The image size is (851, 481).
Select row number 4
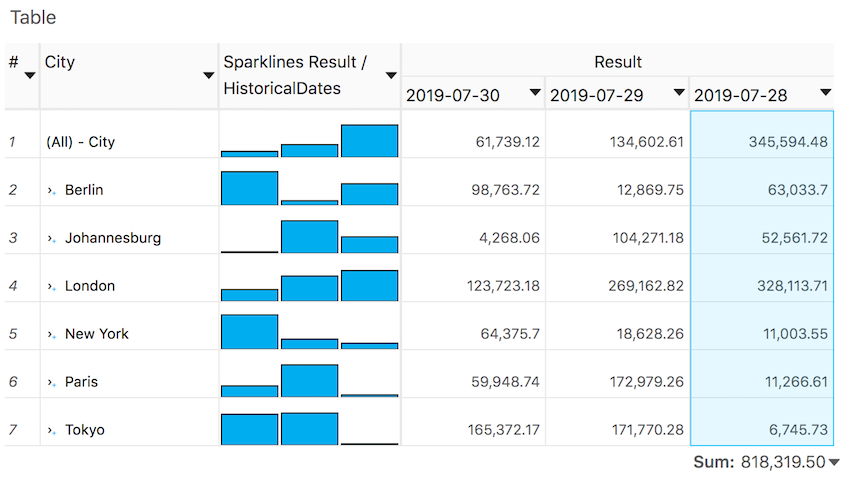coord(13,286)
